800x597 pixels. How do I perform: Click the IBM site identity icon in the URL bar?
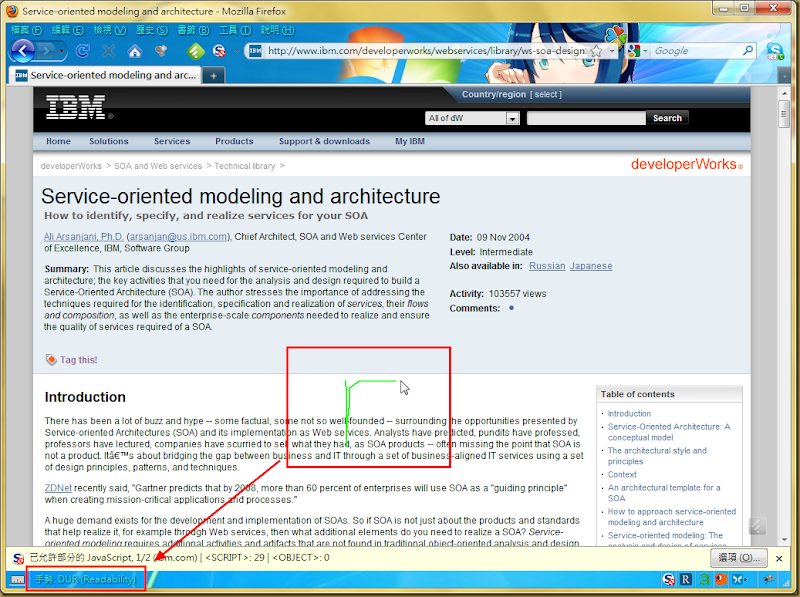255,51
